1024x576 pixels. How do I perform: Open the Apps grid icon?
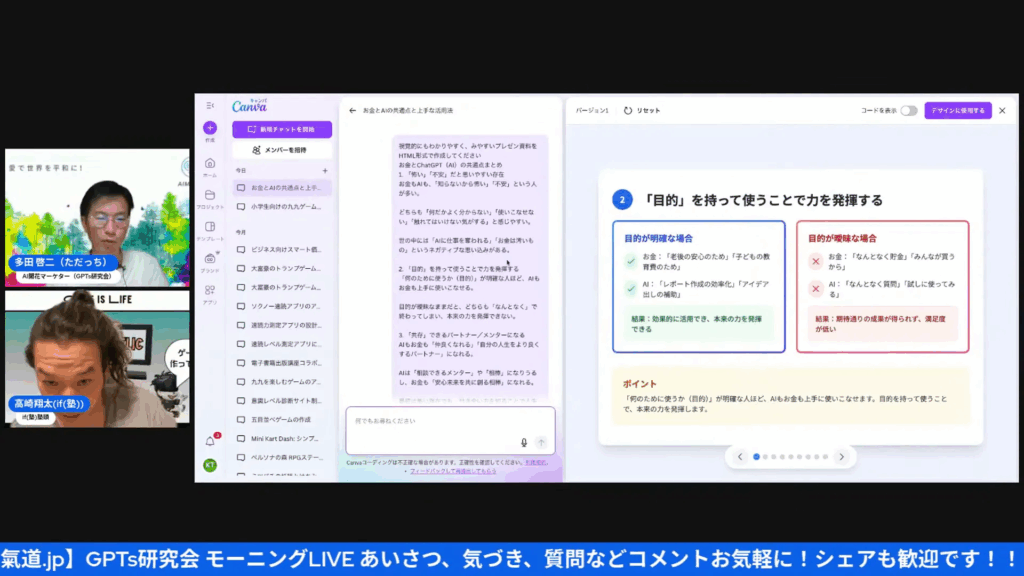[x=210, y=290]
